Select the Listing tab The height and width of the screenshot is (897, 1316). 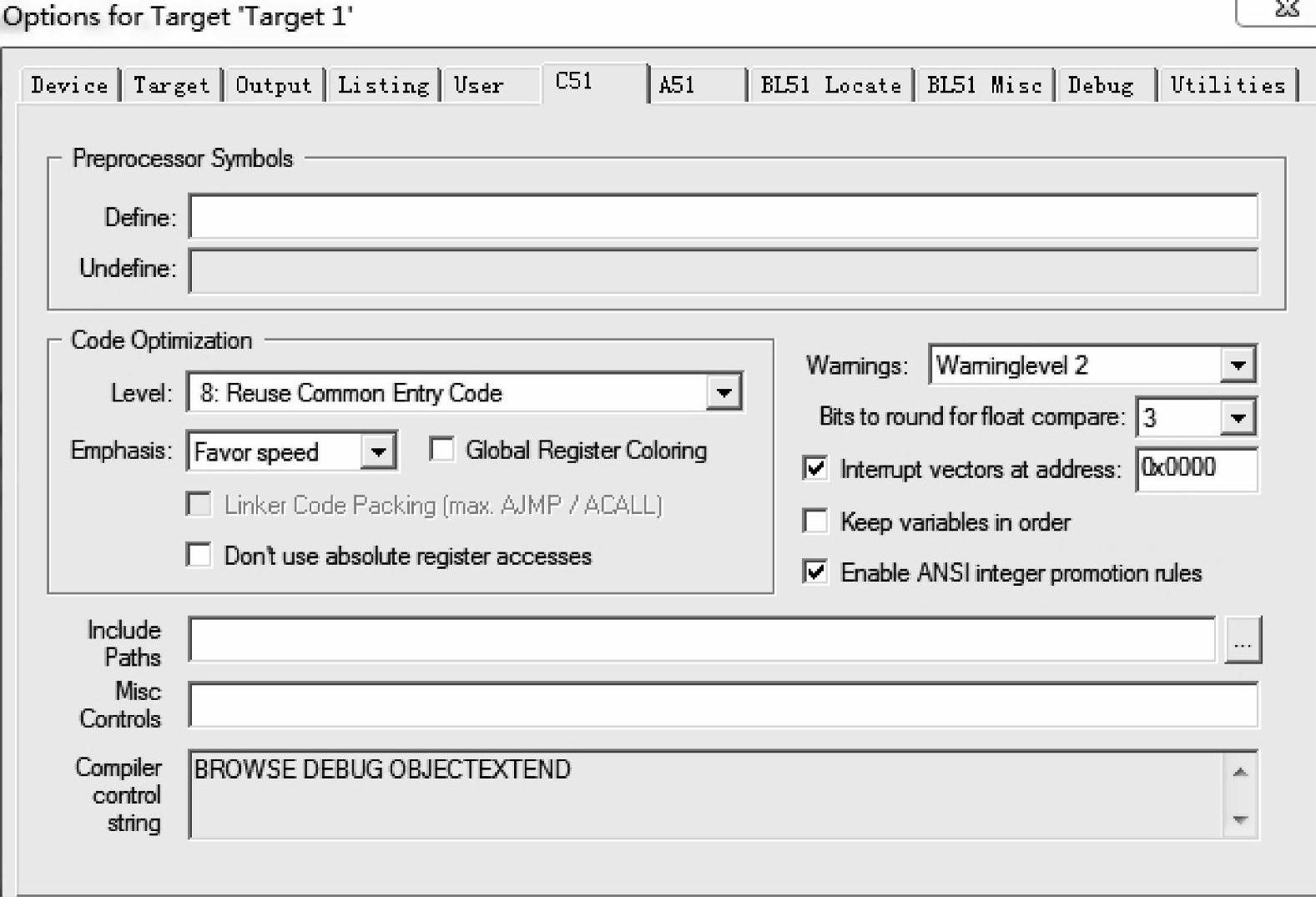384,85
